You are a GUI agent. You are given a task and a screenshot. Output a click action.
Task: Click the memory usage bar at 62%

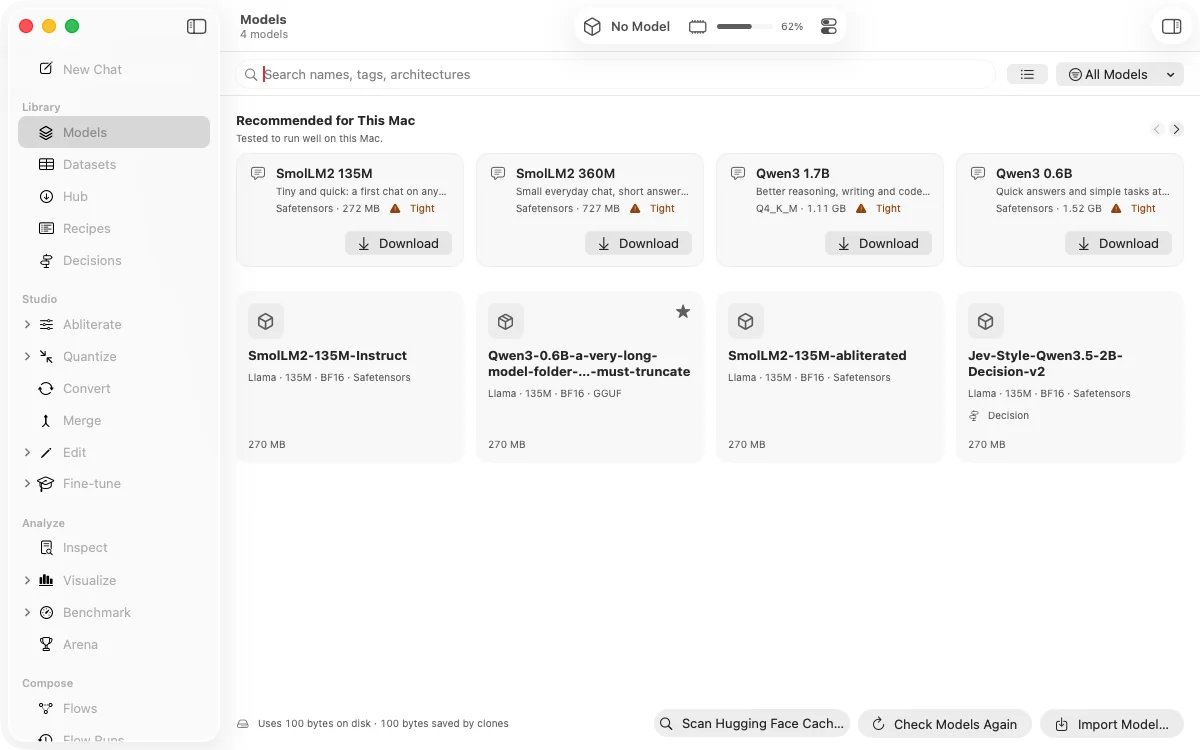(744, 27)
